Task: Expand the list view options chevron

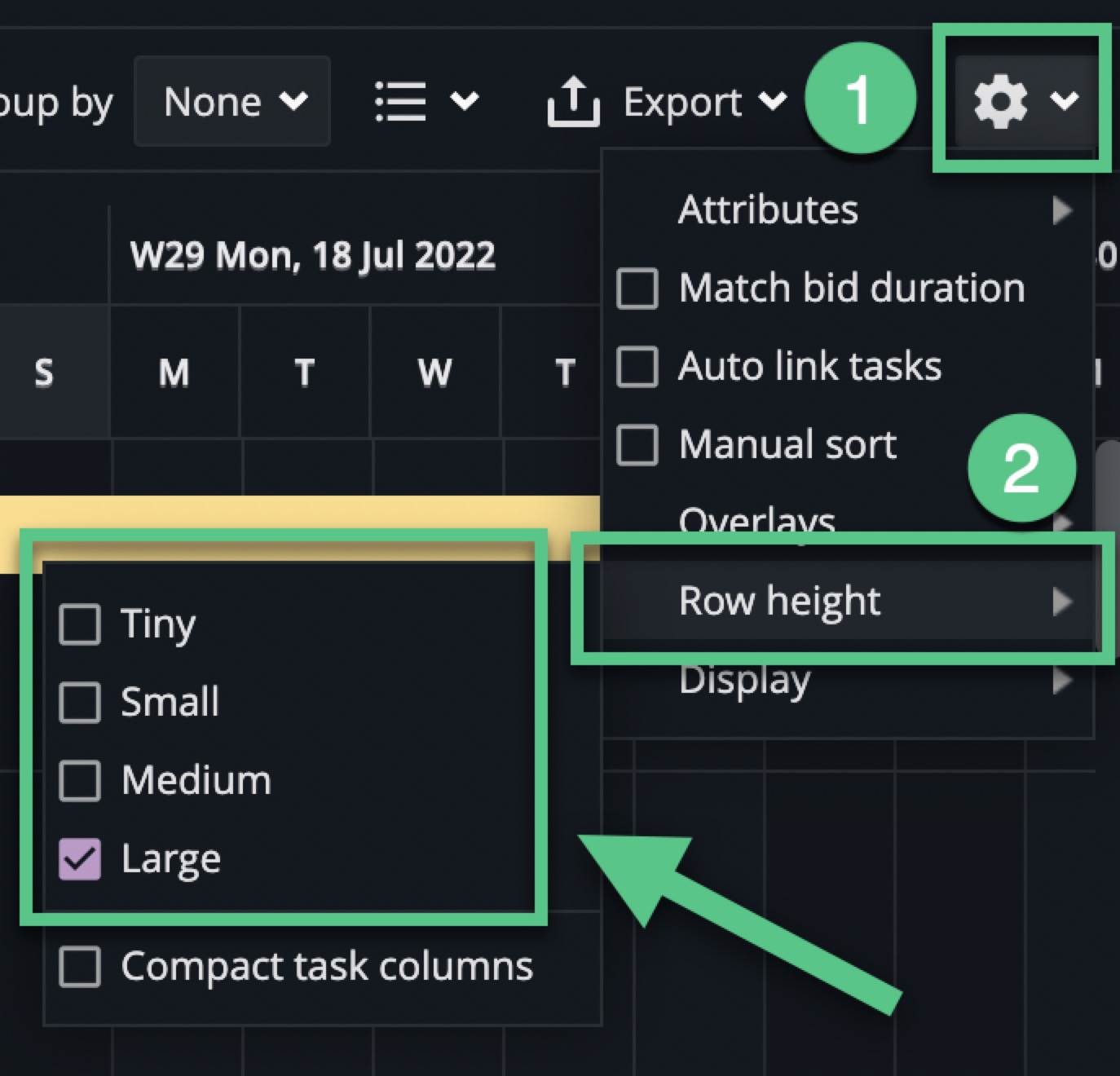Action: (x=465, y=102)
